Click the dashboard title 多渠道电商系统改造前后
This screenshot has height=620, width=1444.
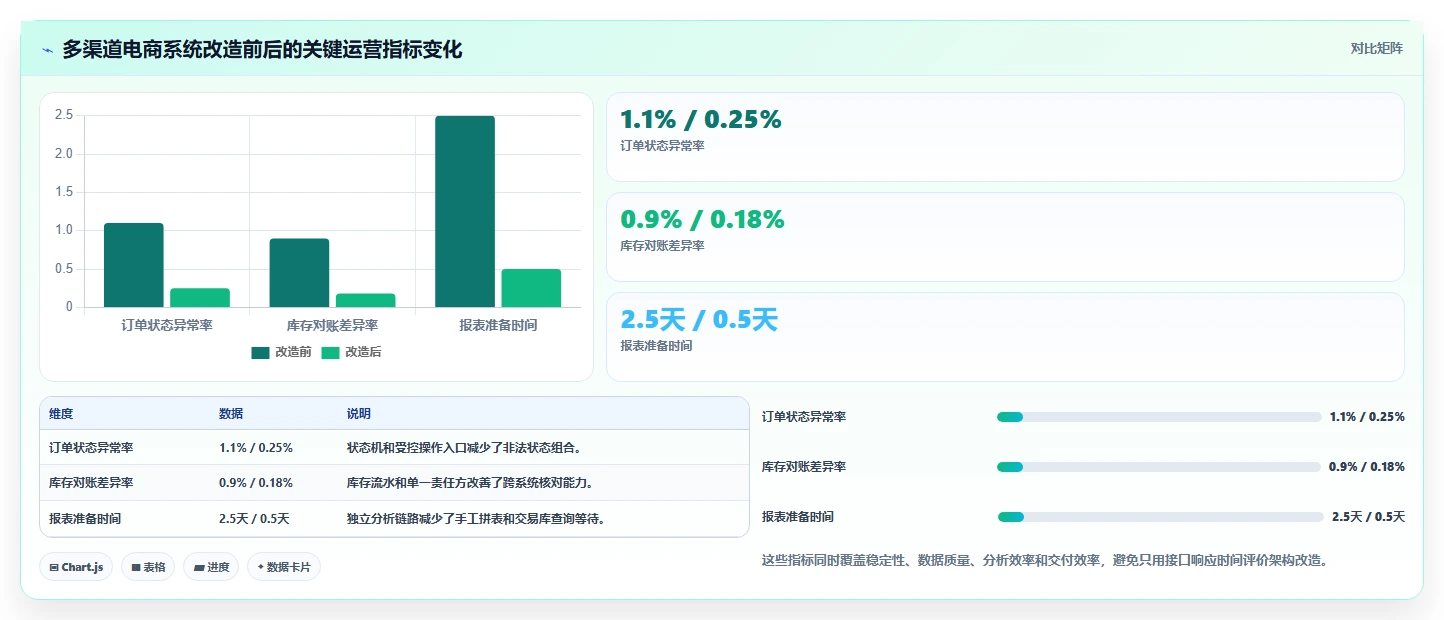(x=262, y=49)
